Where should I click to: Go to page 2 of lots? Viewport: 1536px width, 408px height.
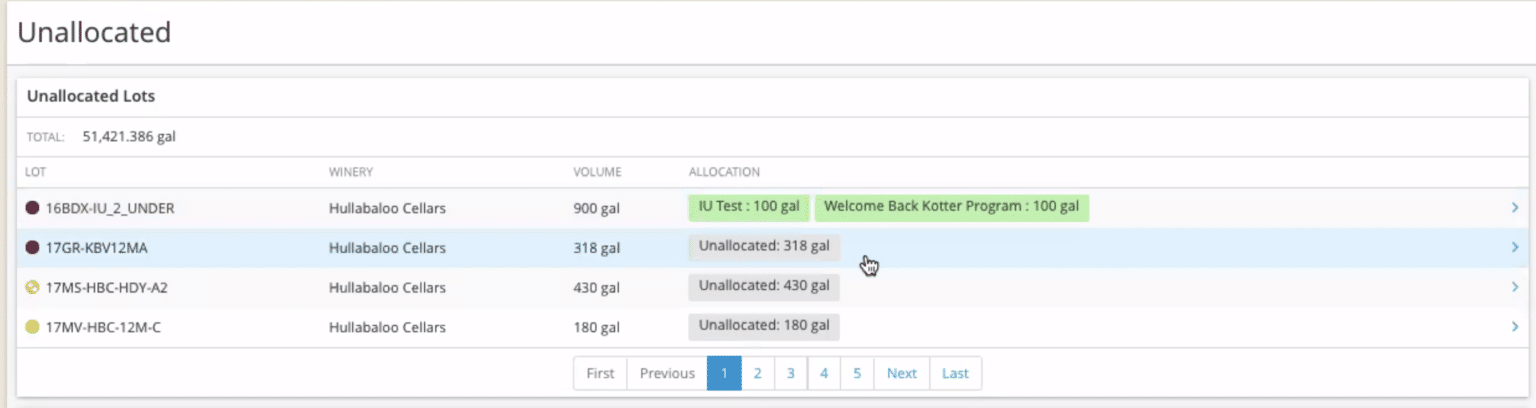(x=758, y=373)
